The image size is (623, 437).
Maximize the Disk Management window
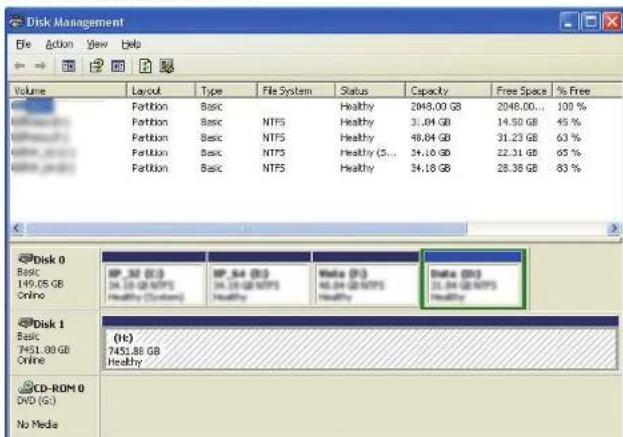(x=590, y=22)
